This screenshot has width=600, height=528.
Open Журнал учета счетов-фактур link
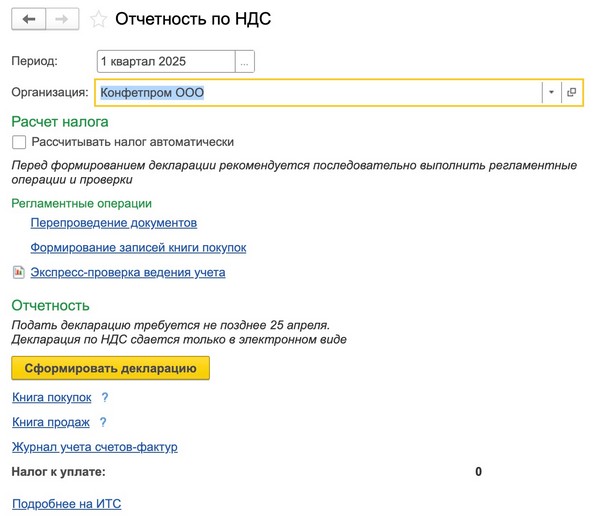point(94,447)
